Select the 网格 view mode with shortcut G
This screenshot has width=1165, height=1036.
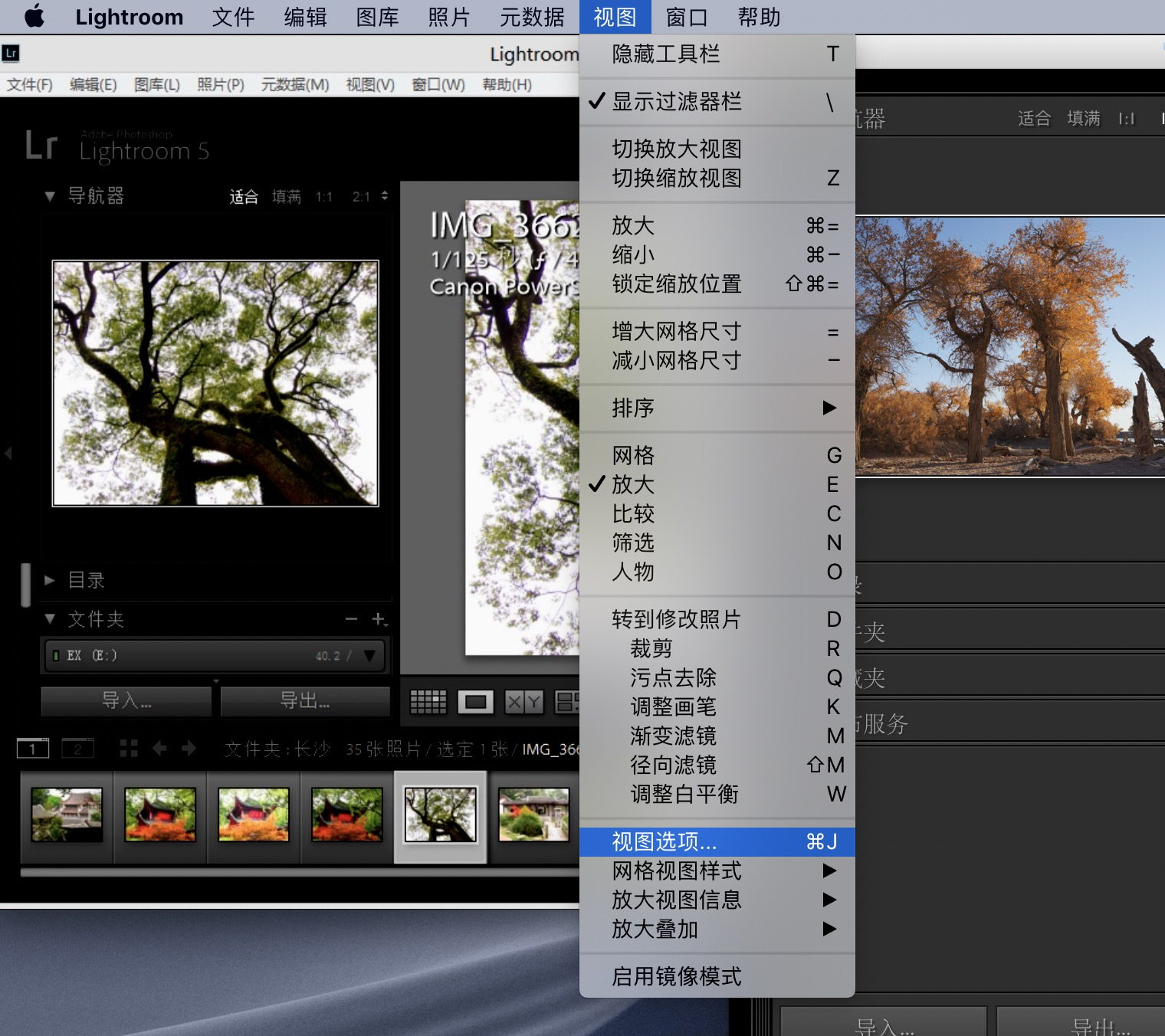click(717, 455)
